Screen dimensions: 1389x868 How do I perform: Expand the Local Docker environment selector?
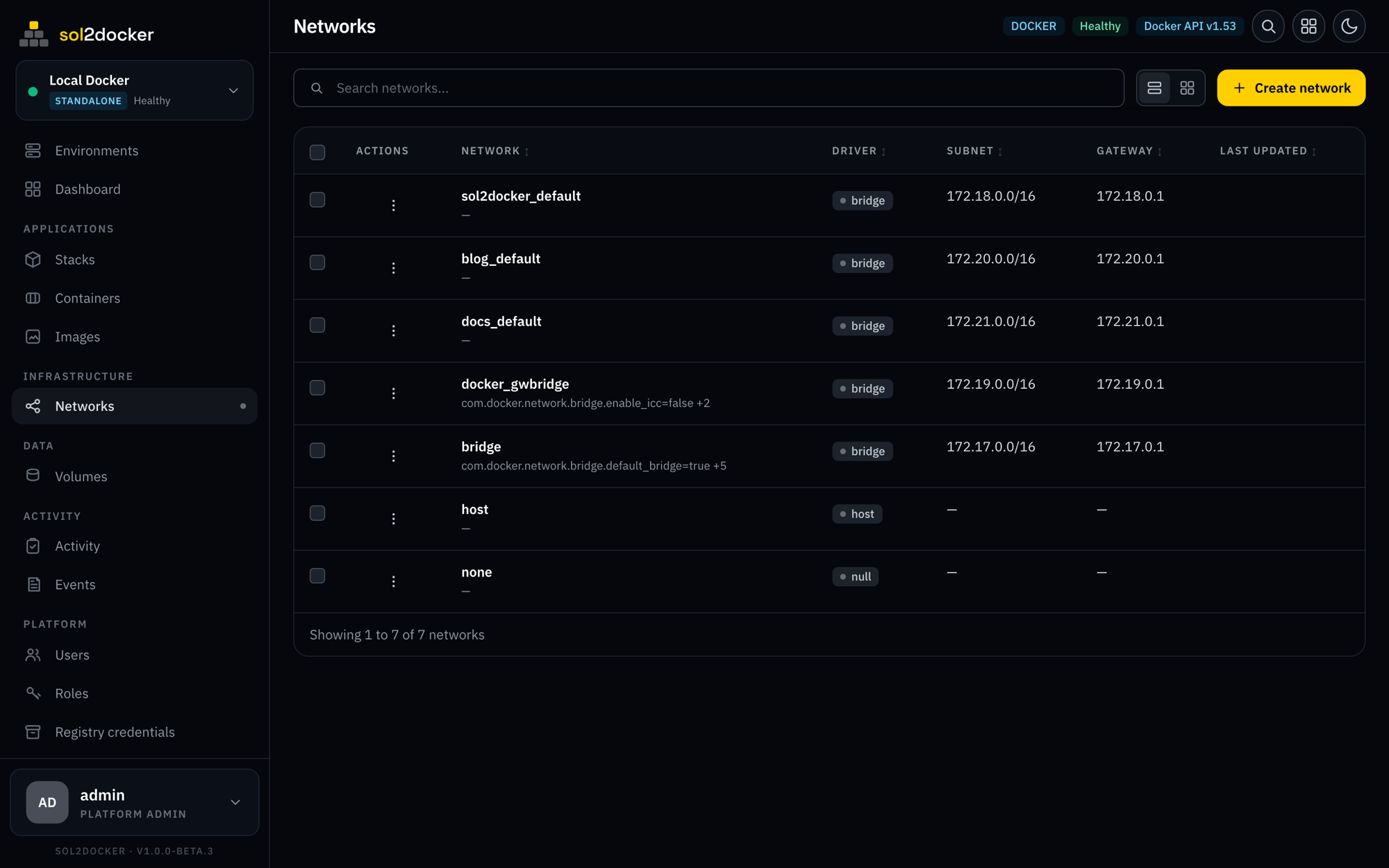pos(135,90)
